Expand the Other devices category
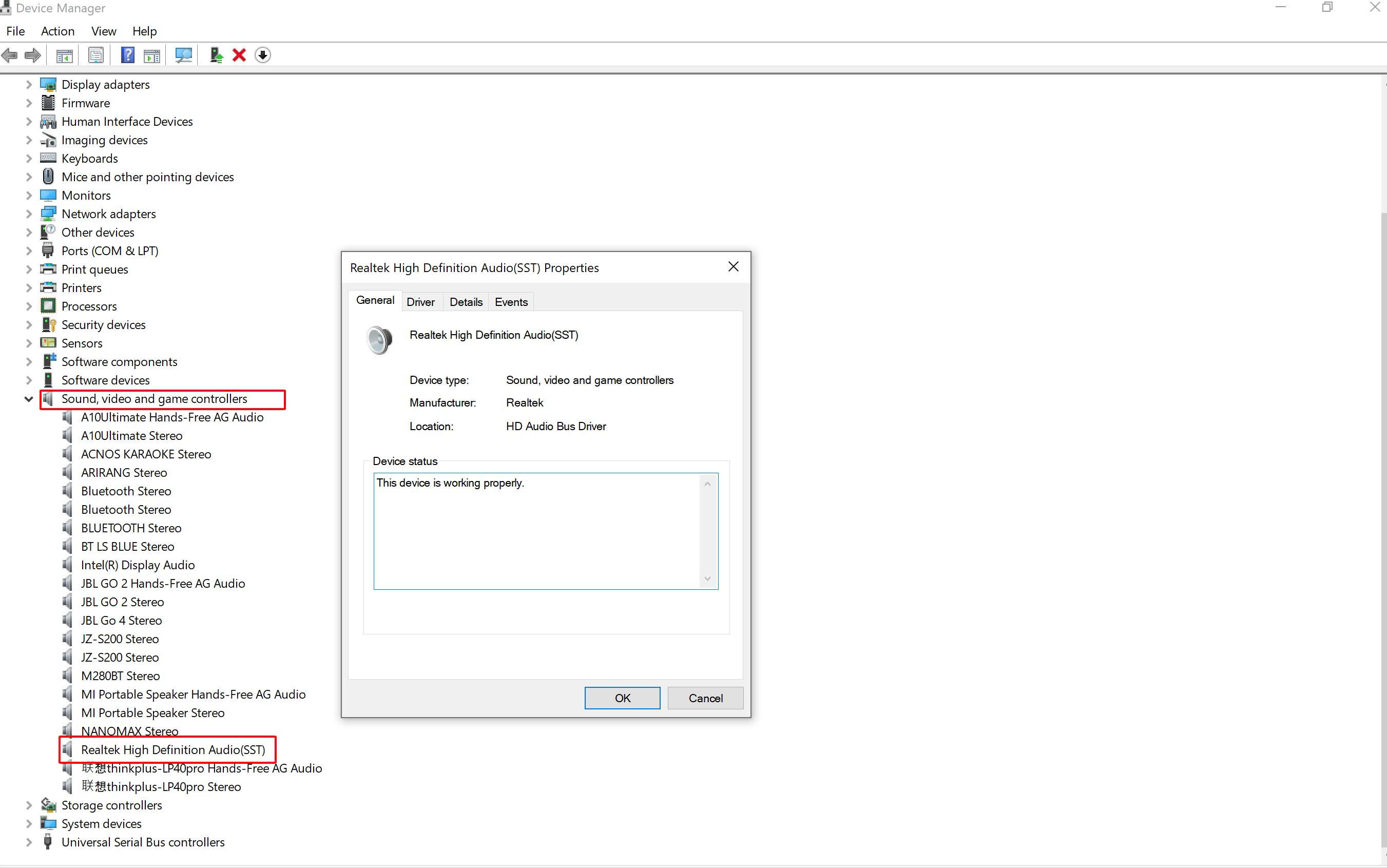 pos(29,232)
